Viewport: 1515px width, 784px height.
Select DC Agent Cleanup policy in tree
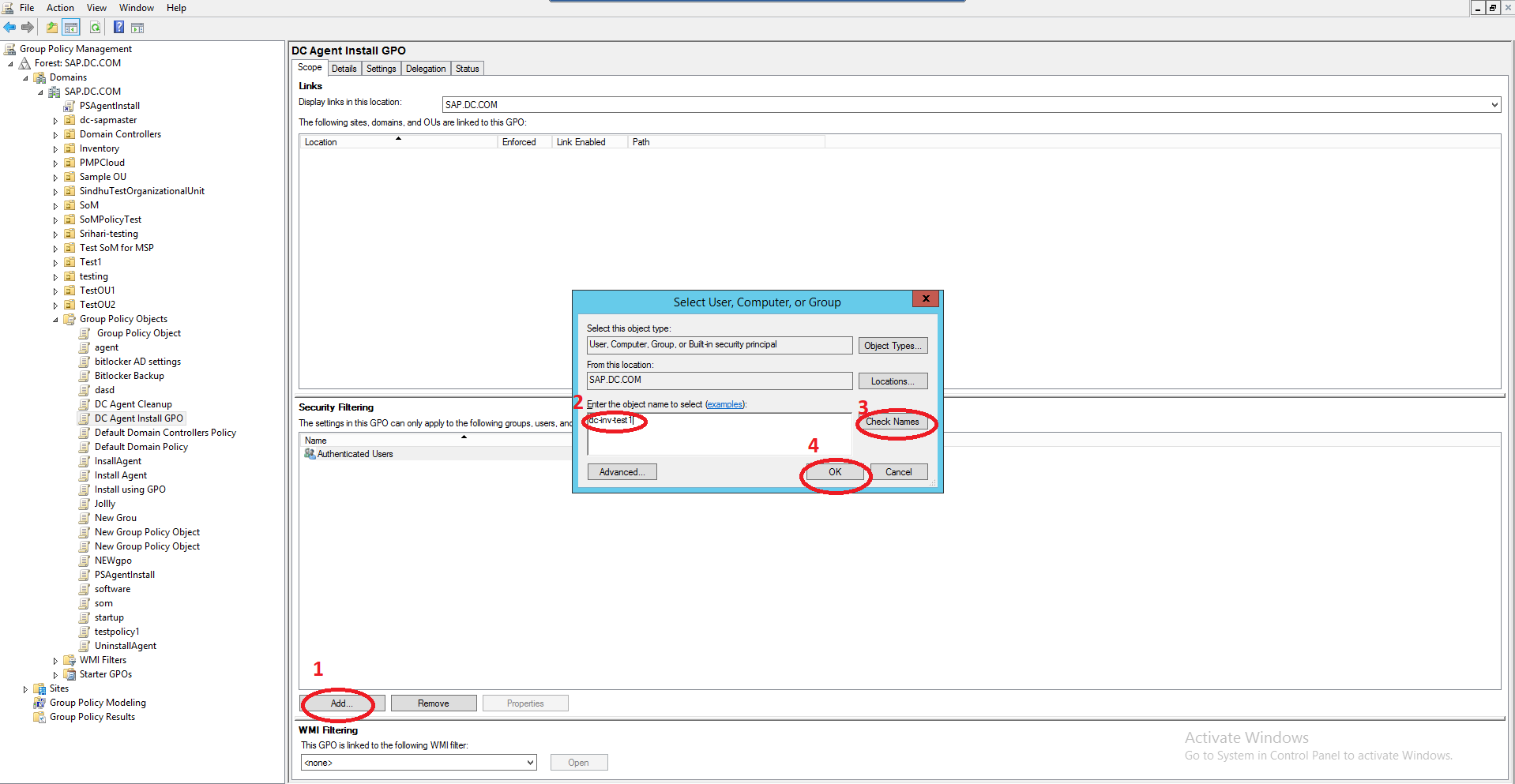(133, 404)
